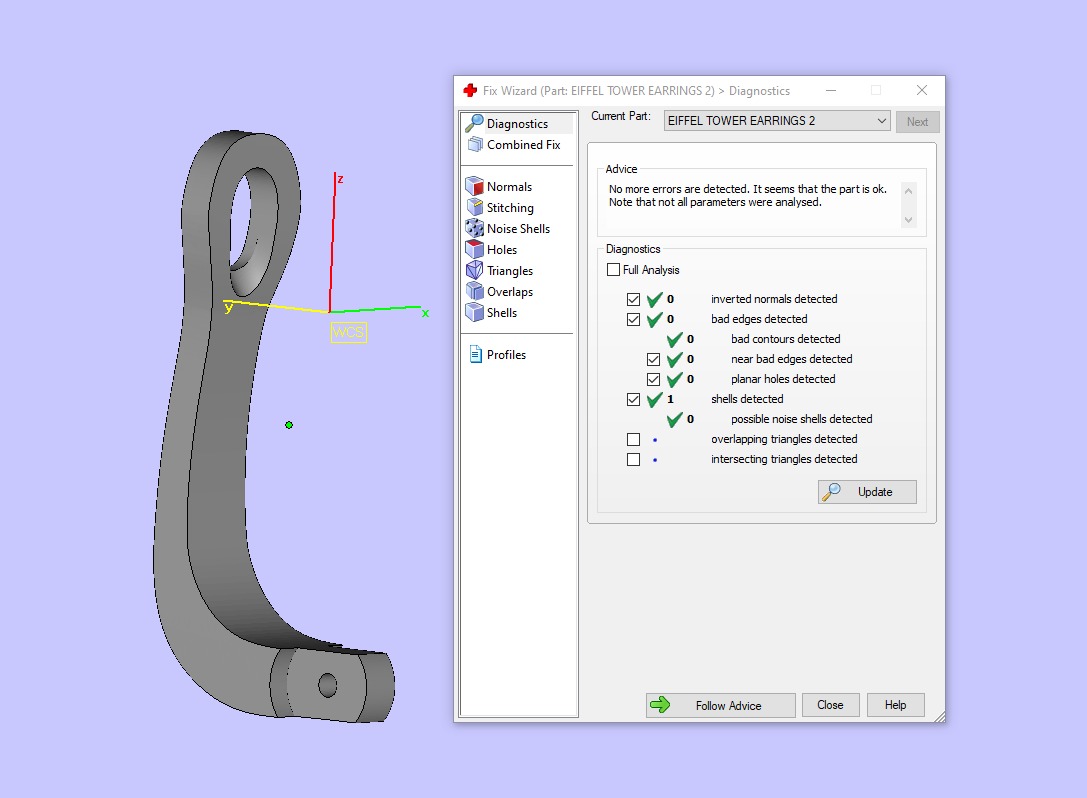The image size is (1087, 798).
Task: Click the Combined Fix cube icon
Action: [475, 144]
